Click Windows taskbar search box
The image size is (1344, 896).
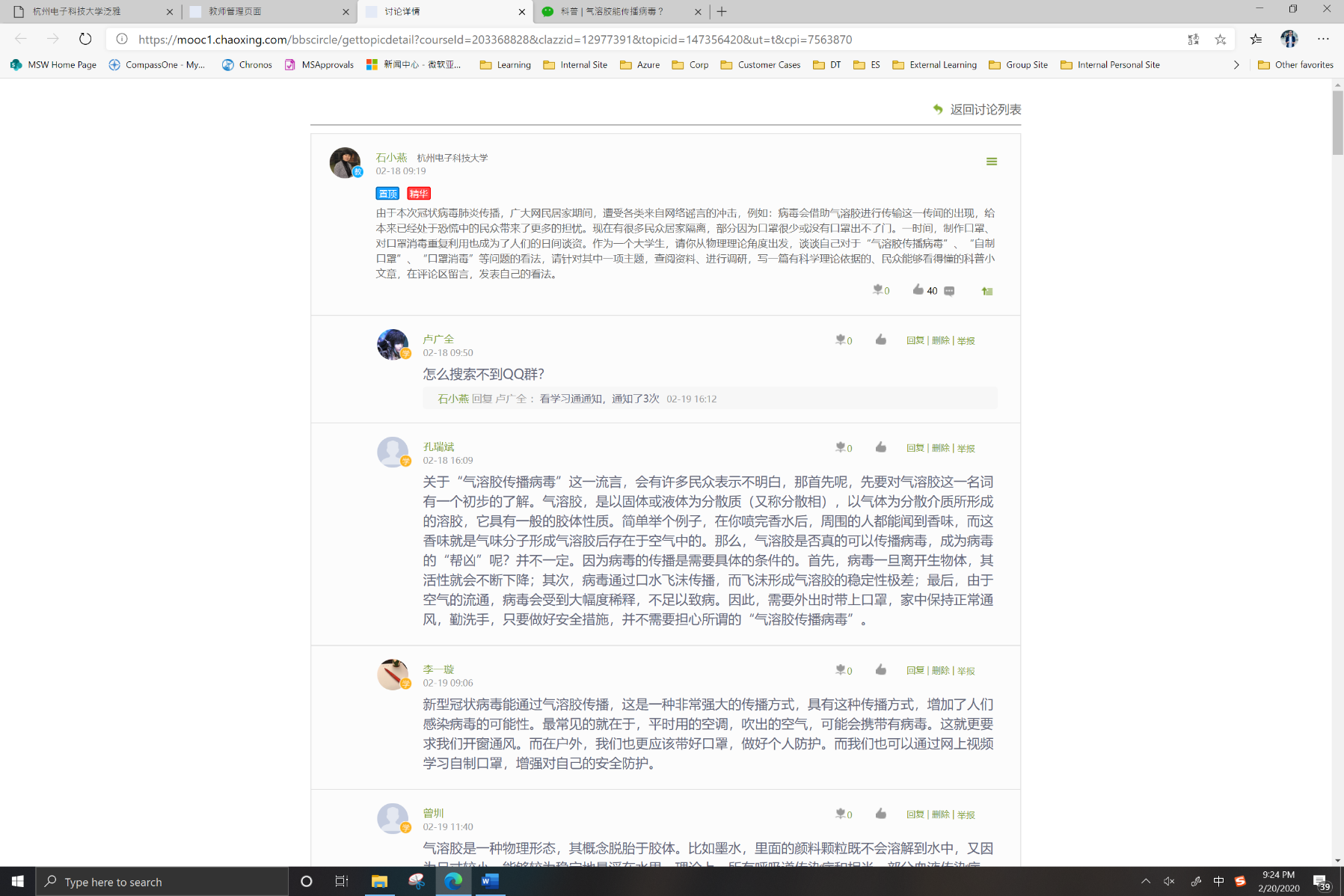coord(162,882)
